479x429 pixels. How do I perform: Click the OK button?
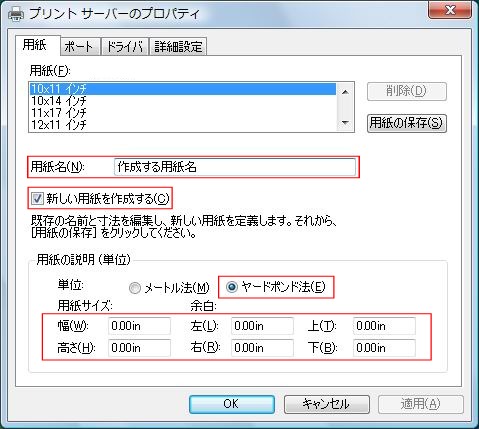pos(232,404)
